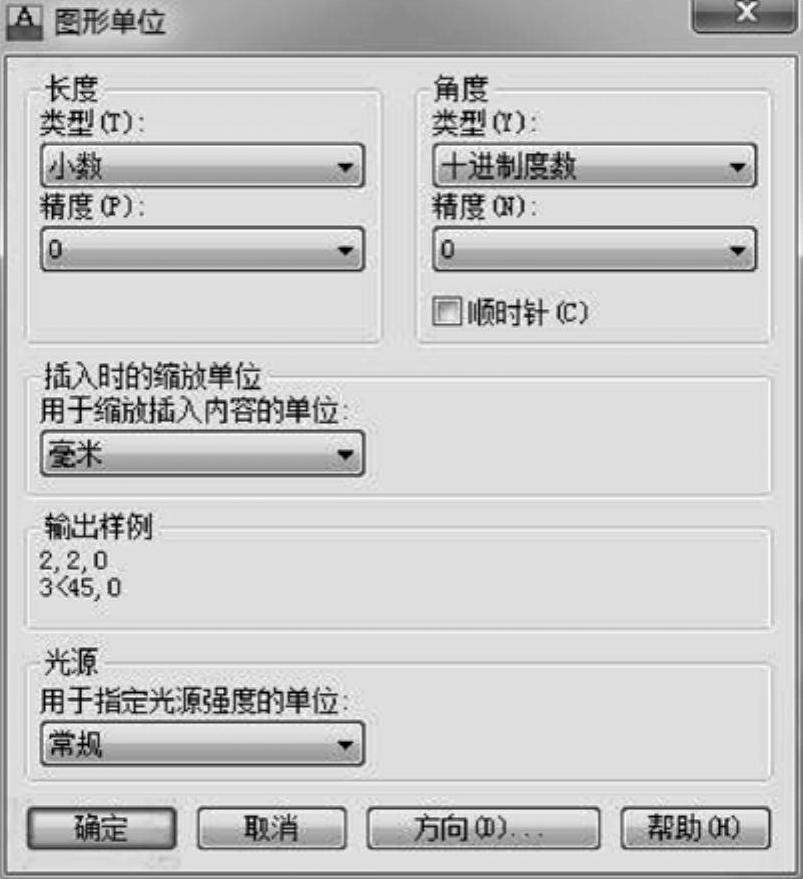Expand the 长度 精度 dropdown
This screenshot has width=803, height=879.
pyautogui.click(x=202, y=250)
